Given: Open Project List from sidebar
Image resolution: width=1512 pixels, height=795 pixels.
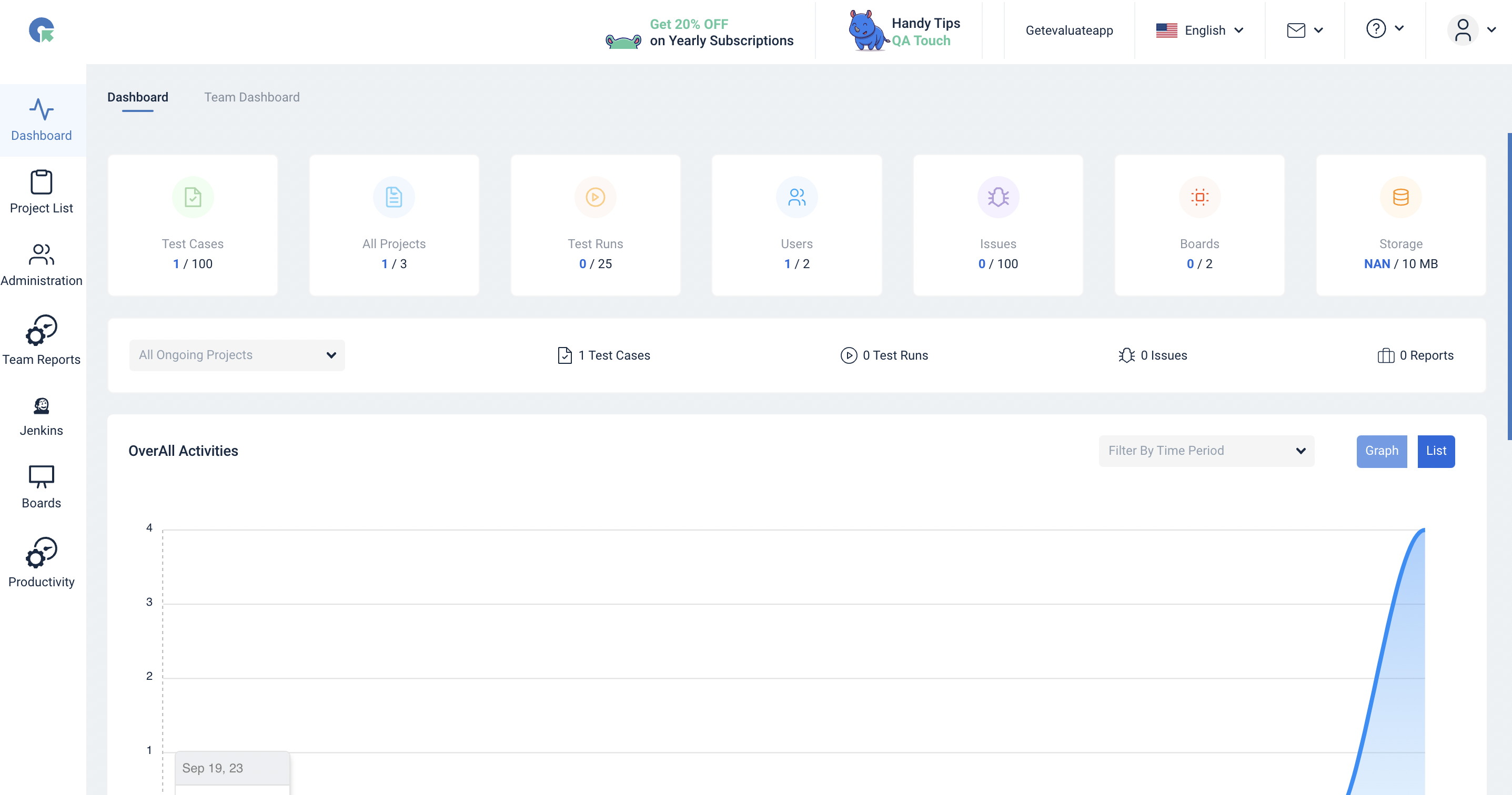Looking at the screenshot, I should point(41,192).
